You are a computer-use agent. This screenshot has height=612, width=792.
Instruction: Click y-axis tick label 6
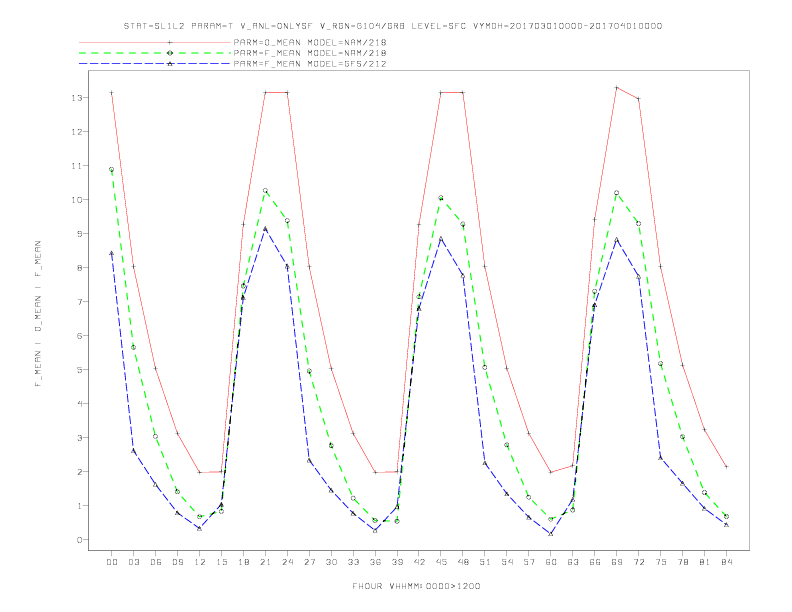(x=79, y=336)
